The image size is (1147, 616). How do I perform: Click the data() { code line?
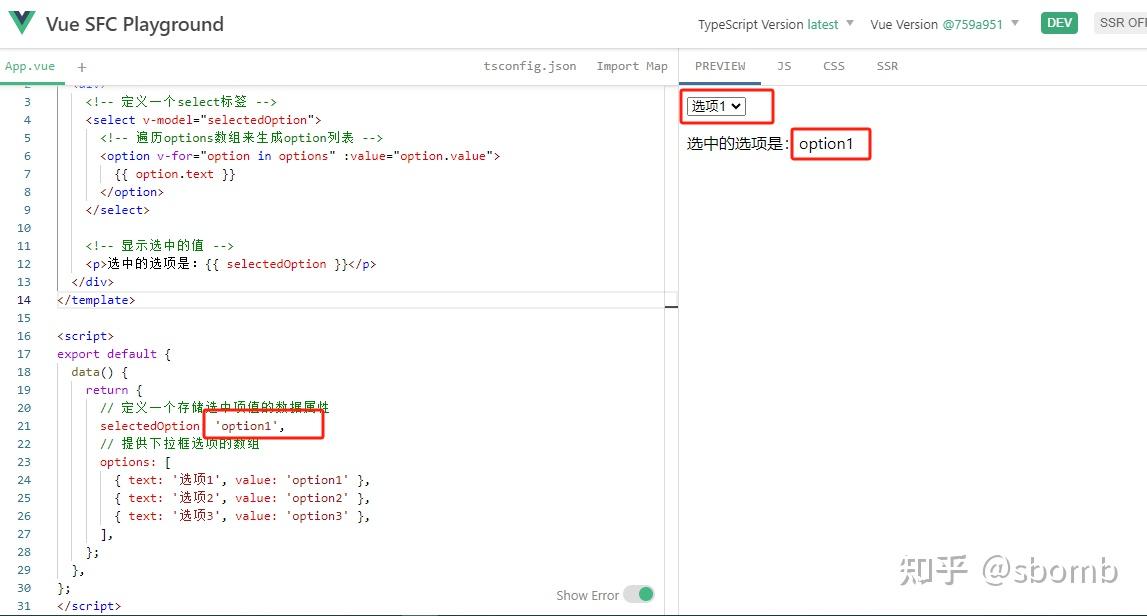pos(99,372)
